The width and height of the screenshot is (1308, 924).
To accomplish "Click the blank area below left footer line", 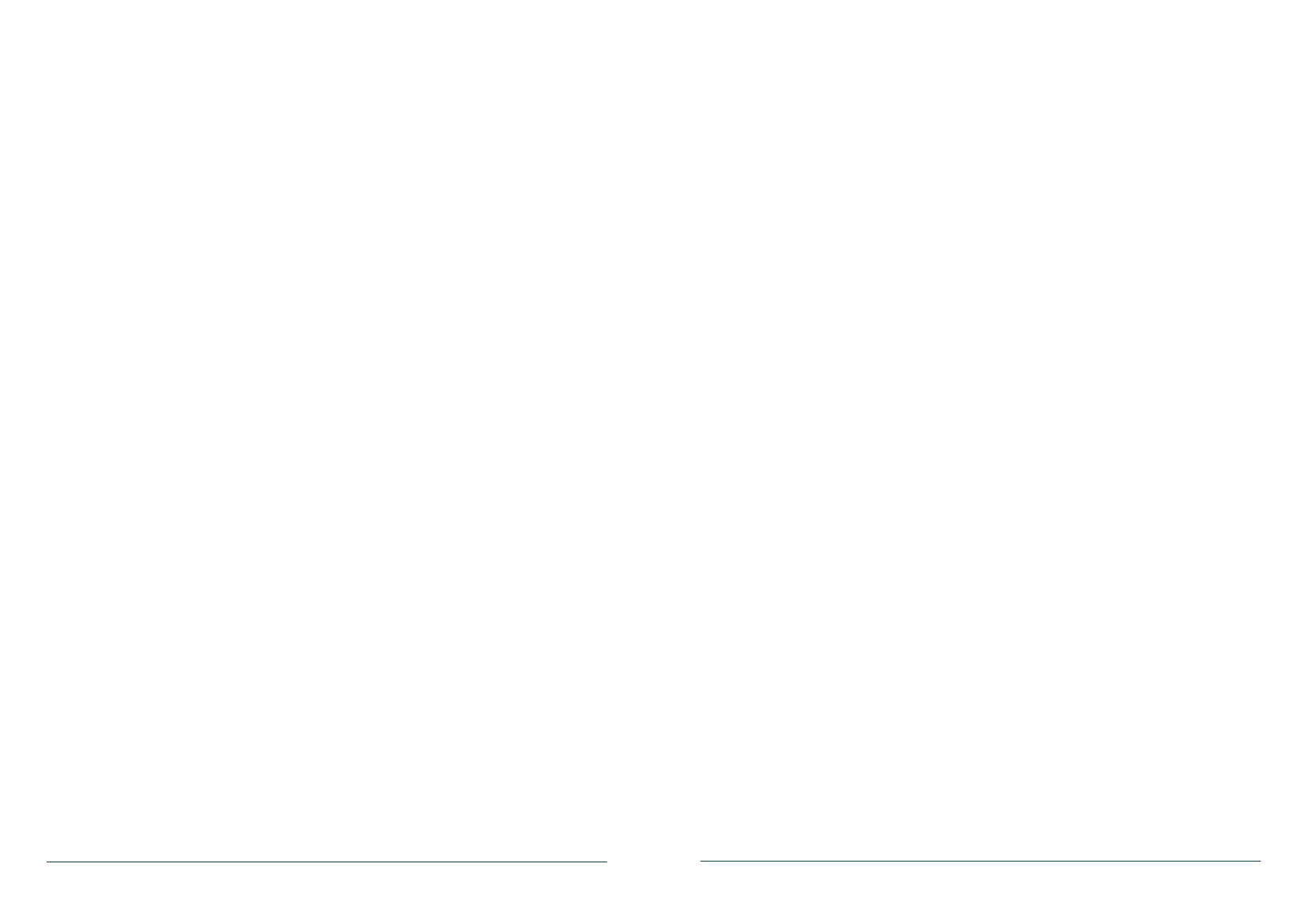I will (x=327, y=893).
